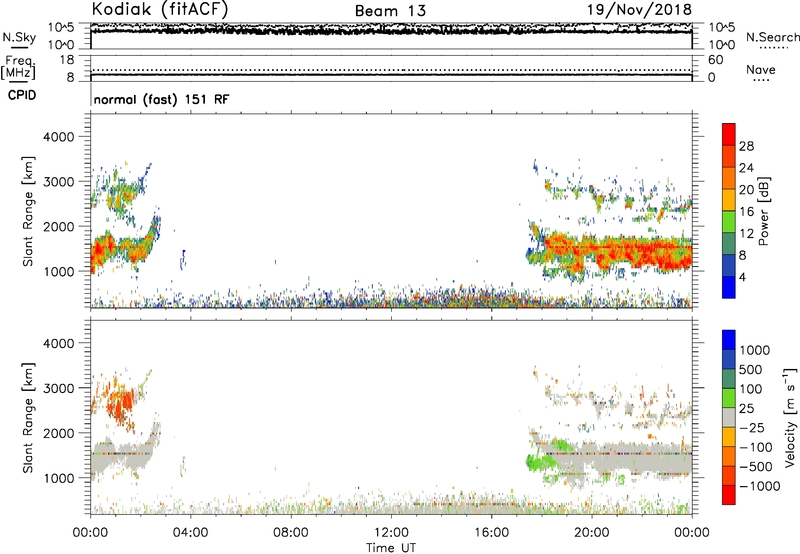800x554 pixels.
Task: Click the "-500" label on Velocity colorbar
Action: pos(755,467)
